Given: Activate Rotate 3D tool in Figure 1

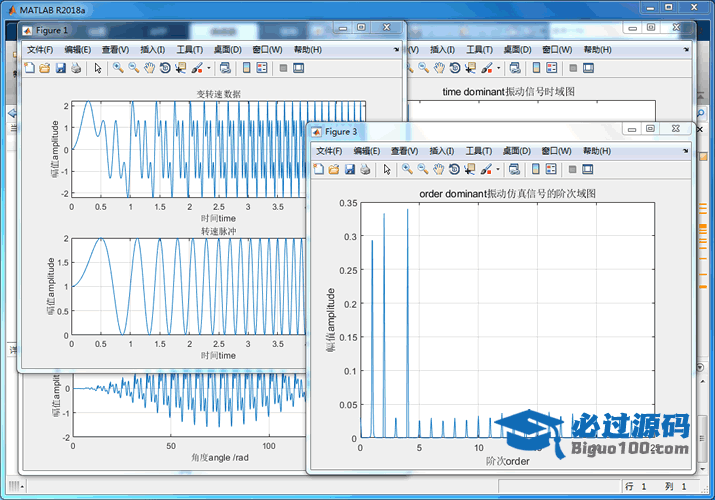Looking at the screenshot, I should coord(165,68).
